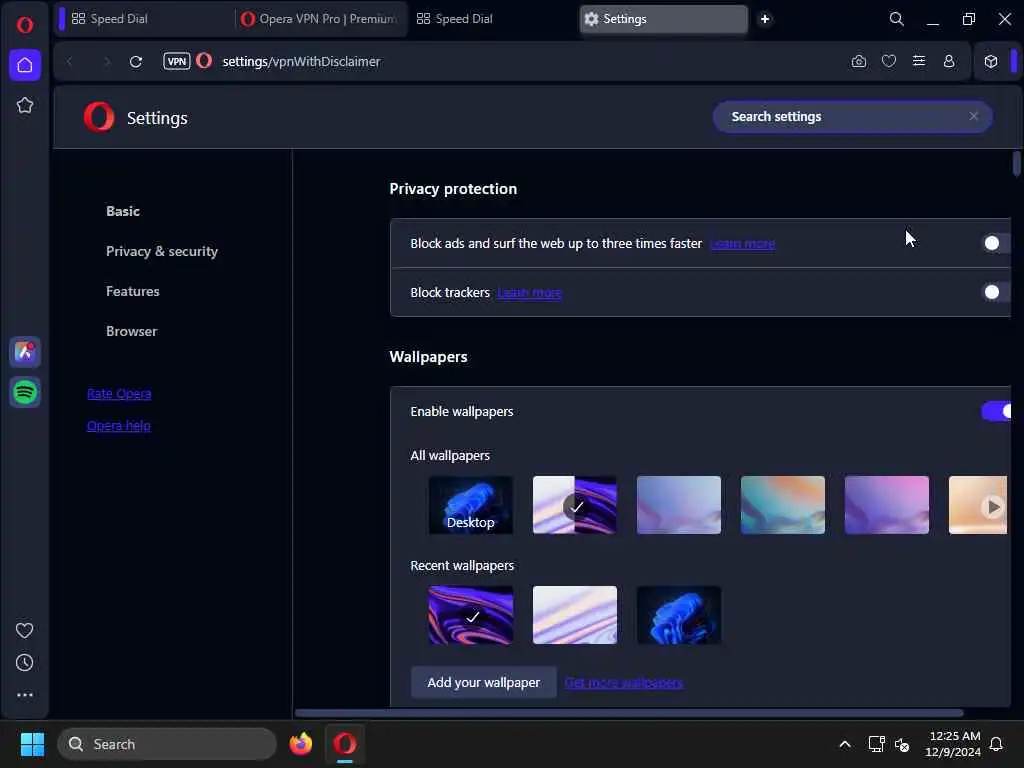Launch Firefox from the taskbar
The width and height of the screenshot is (1024, 768).
pyautogui.click(x=301, y=744)
